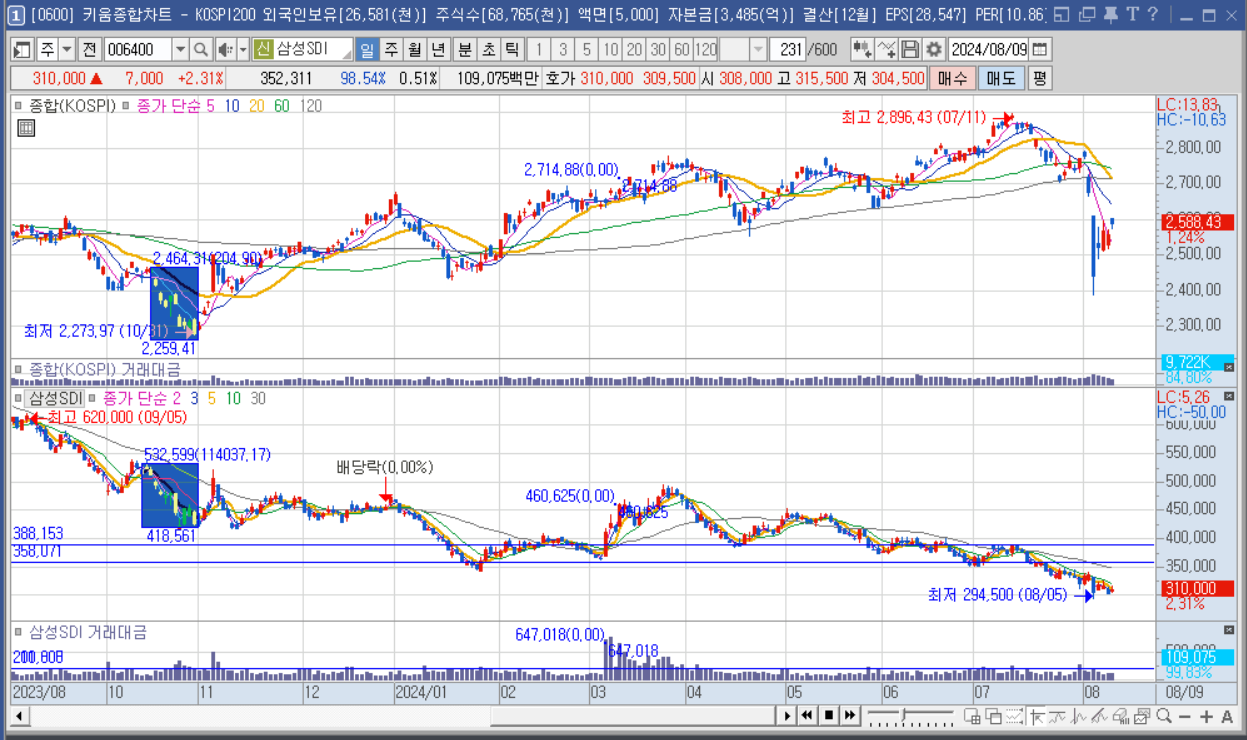
Task: Select the 일 daily period tab
Action: tap(366, 50)
